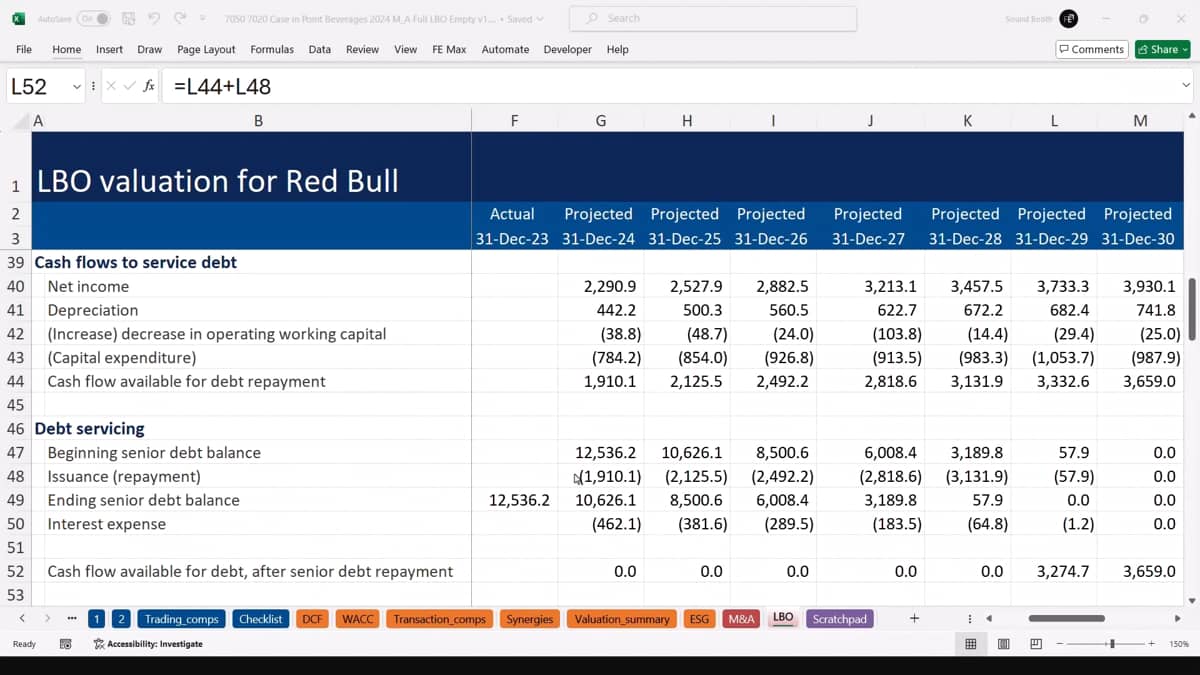Switch to the Transaction_comps sheet

[x=439, y=619]
